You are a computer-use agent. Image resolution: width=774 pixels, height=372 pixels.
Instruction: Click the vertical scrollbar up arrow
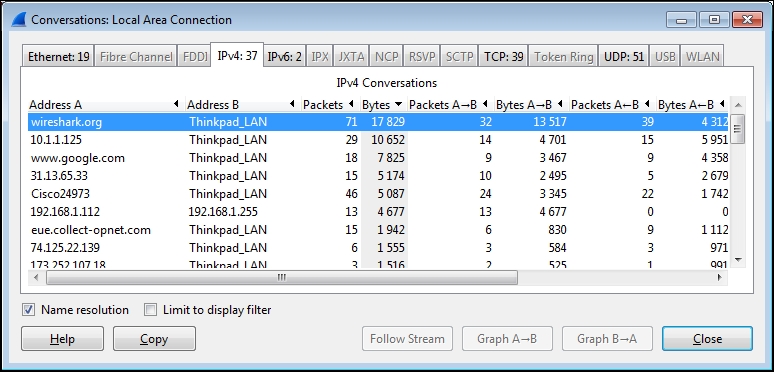[x=738, y=105]
